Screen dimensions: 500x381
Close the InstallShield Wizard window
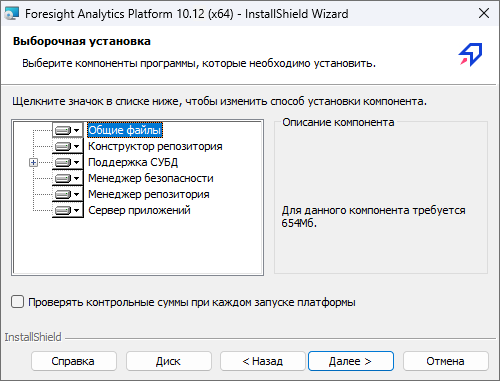click(484, 13)
